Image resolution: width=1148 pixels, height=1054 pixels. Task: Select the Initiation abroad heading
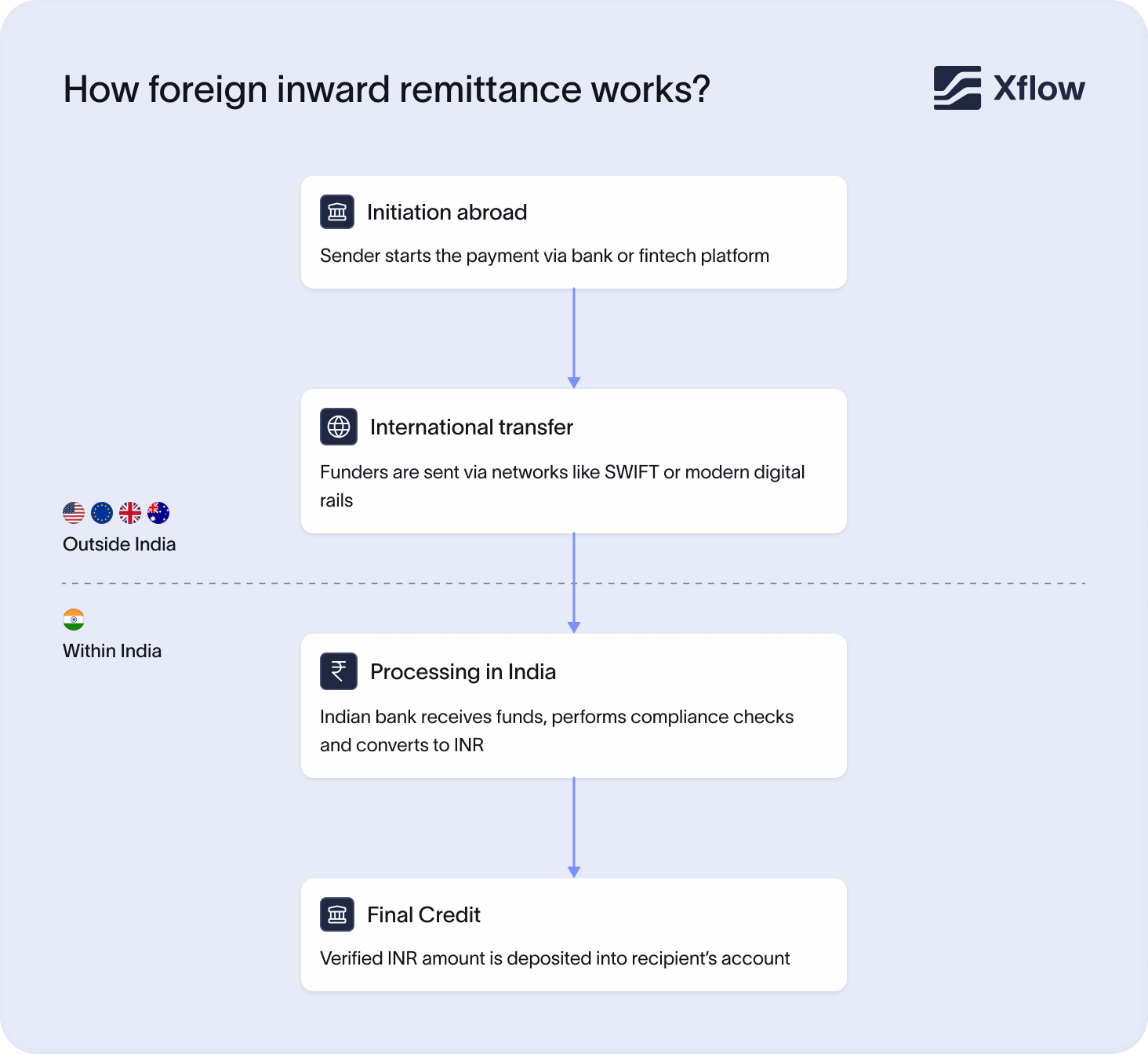(x=447, y=213)
